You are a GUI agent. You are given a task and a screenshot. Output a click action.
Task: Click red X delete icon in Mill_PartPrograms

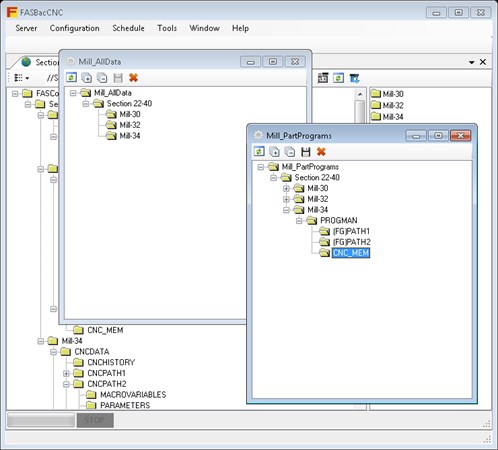(321, 152)
